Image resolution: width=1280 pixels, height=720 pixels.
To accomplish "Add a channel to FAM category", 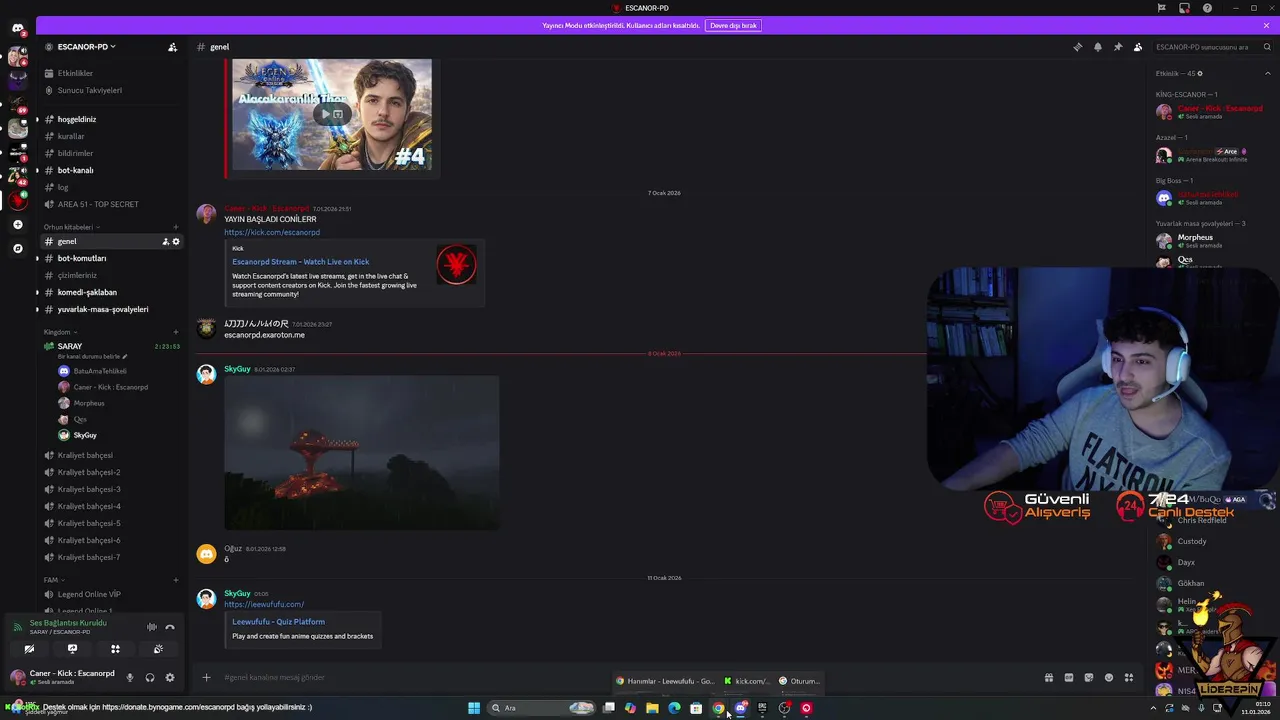I will coord(176,580).
